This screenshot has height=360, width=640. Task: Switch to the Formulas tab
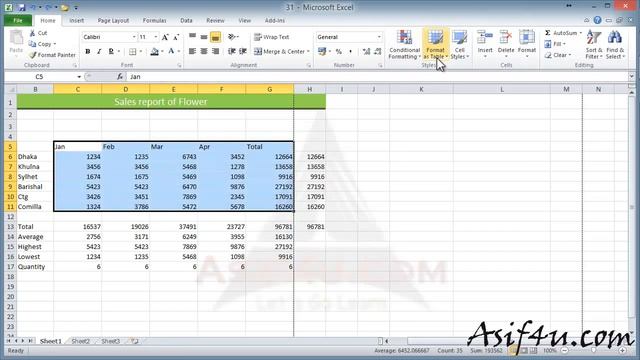tap(154, 20)
